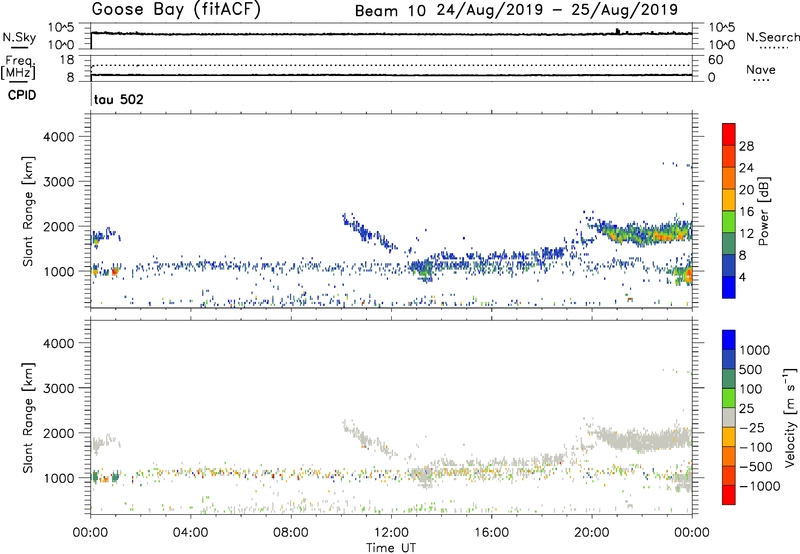Click the "Velocity [m s-1]" colorbar title
The height and width of the screenshot is (554, 800).
coord(790,417)
